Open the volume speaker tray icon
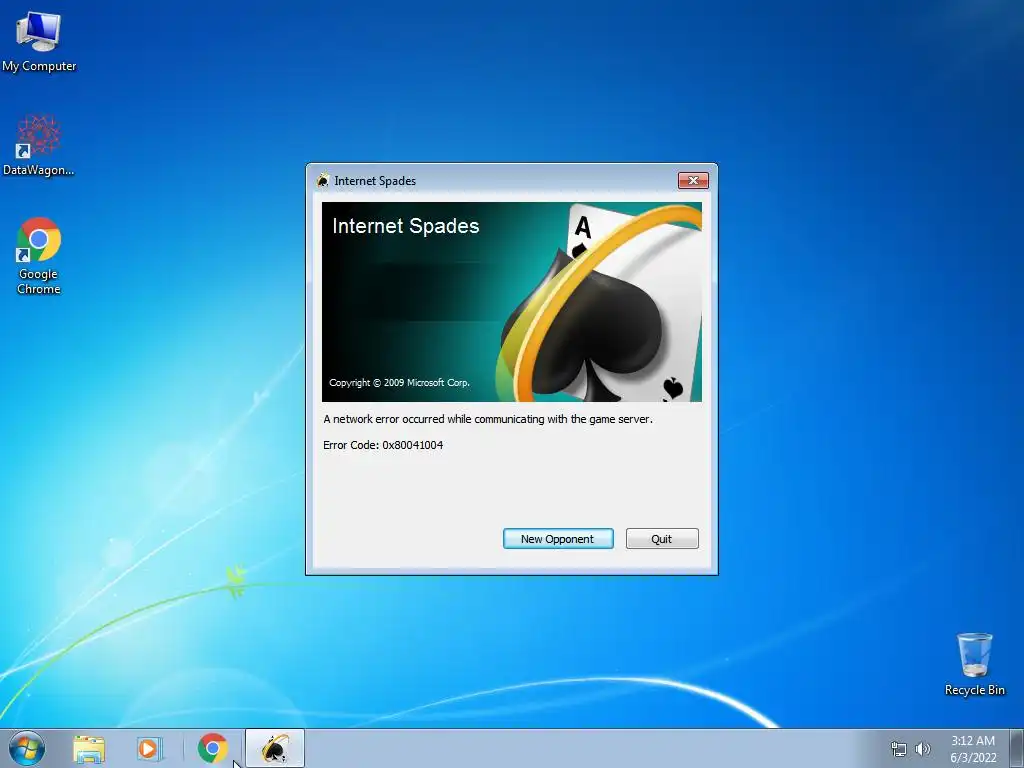 [x=922, y=749]
